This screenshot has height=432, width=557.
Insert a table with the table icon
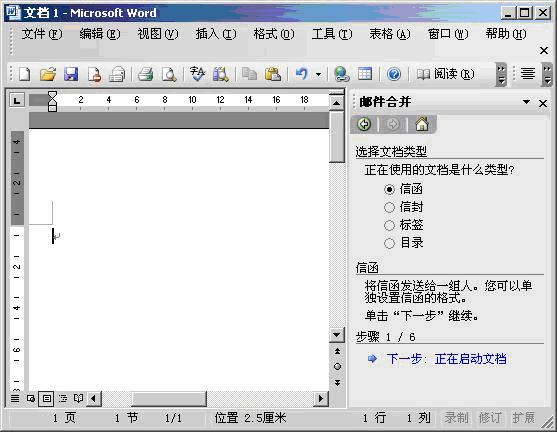[365, 74]
